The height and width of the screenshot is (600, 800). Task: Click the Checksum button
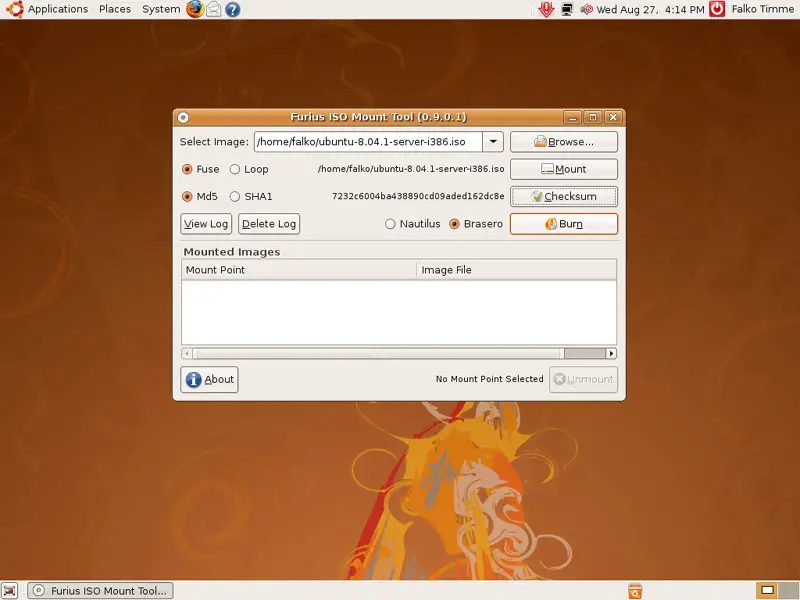(563, 197)
